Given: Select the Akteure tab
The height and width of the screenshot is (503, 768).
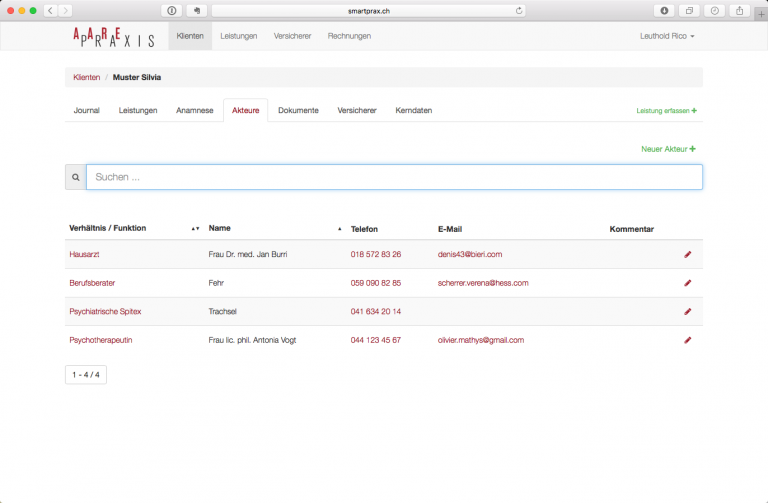Looking at the screenshot, I should 245,110.
